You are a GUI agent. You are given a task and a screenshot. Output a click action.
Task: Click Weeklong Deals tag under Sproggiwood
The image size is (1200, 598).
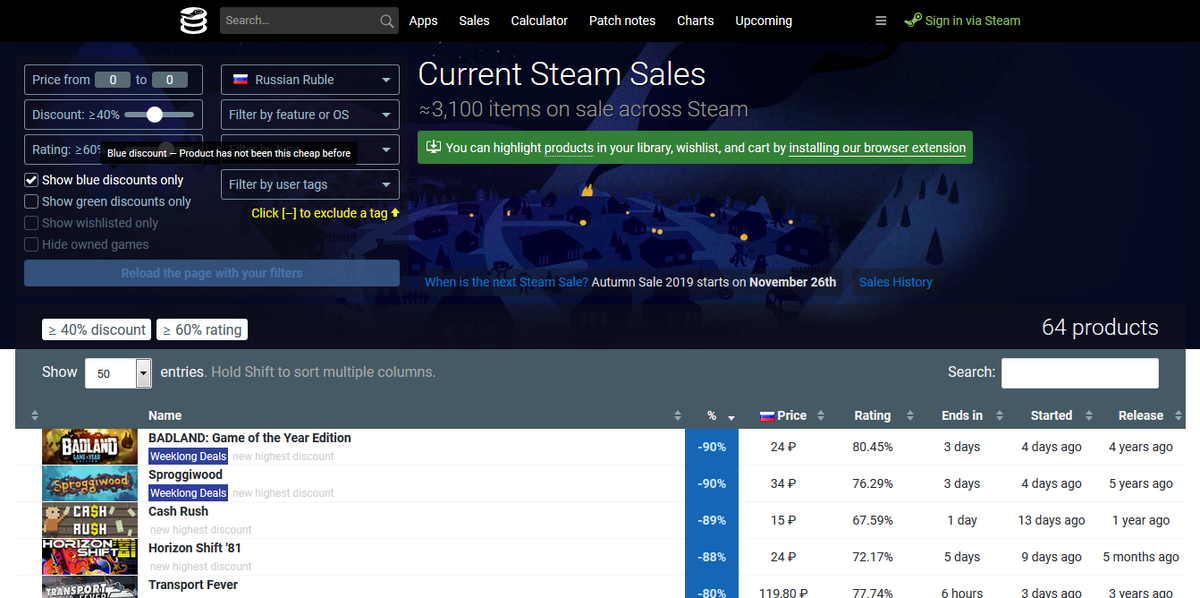pos(188,493)
